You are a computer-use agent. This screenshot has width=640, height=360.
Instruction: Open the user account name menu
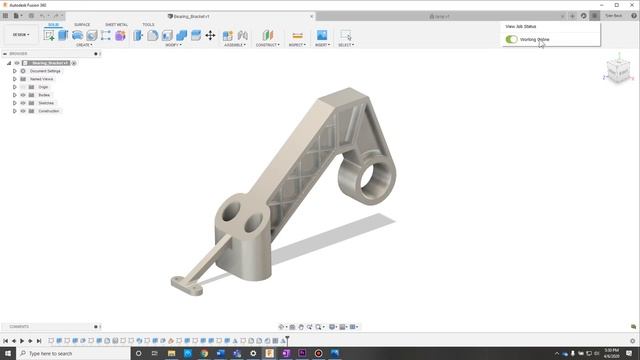click(x=614, y=16)
